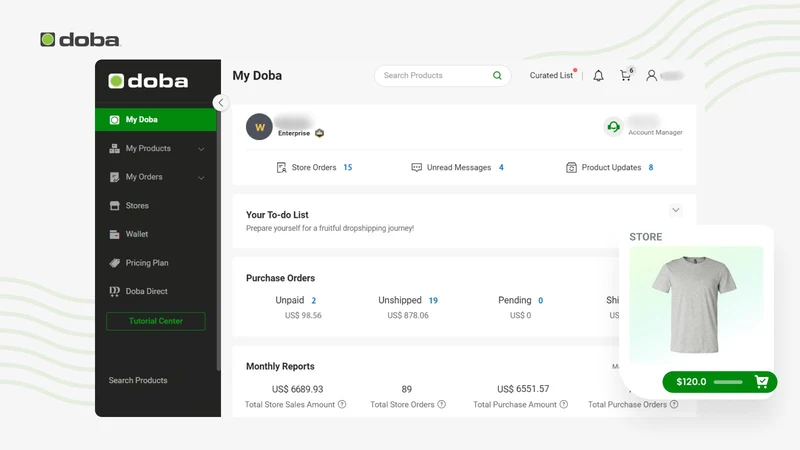
Task: Click the Doba Direct logo icon
Action: (114, 291)
